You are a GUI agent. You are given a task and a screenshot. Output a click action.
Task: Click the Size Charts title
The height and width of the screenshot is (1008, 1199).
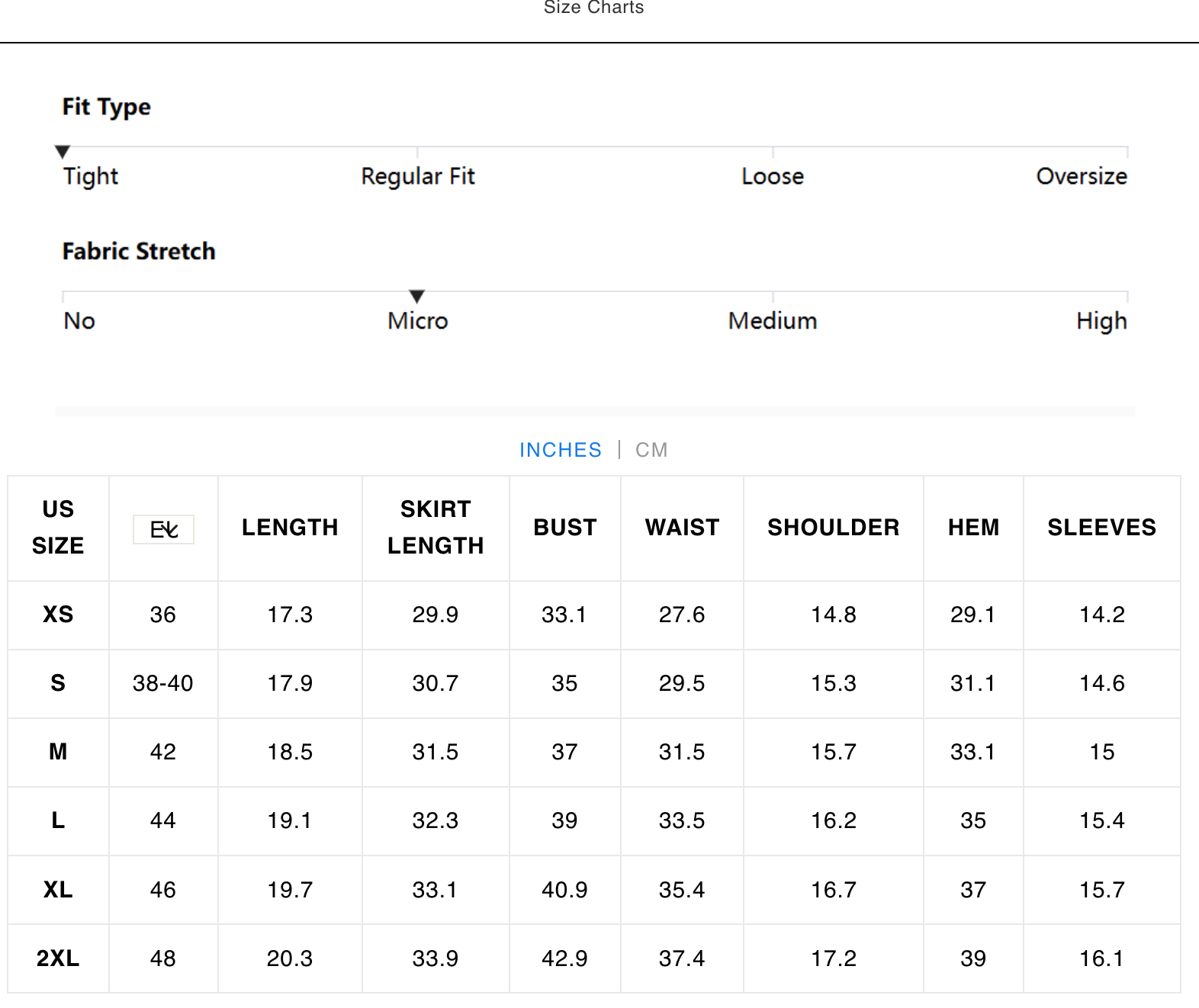593,8
